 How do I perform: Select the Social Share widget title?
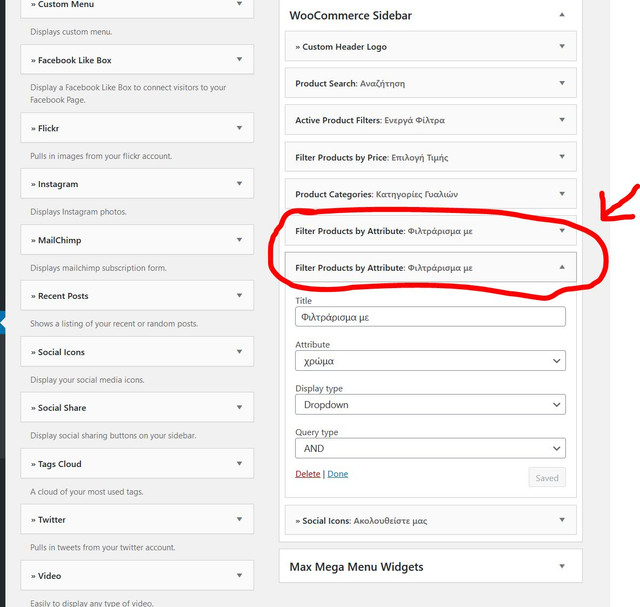click(x=62, y=408)
